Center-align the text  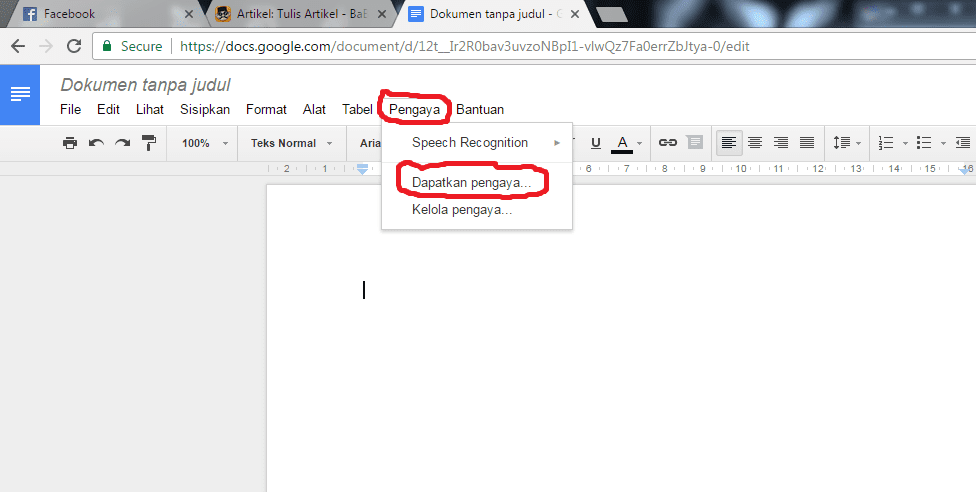755,143
